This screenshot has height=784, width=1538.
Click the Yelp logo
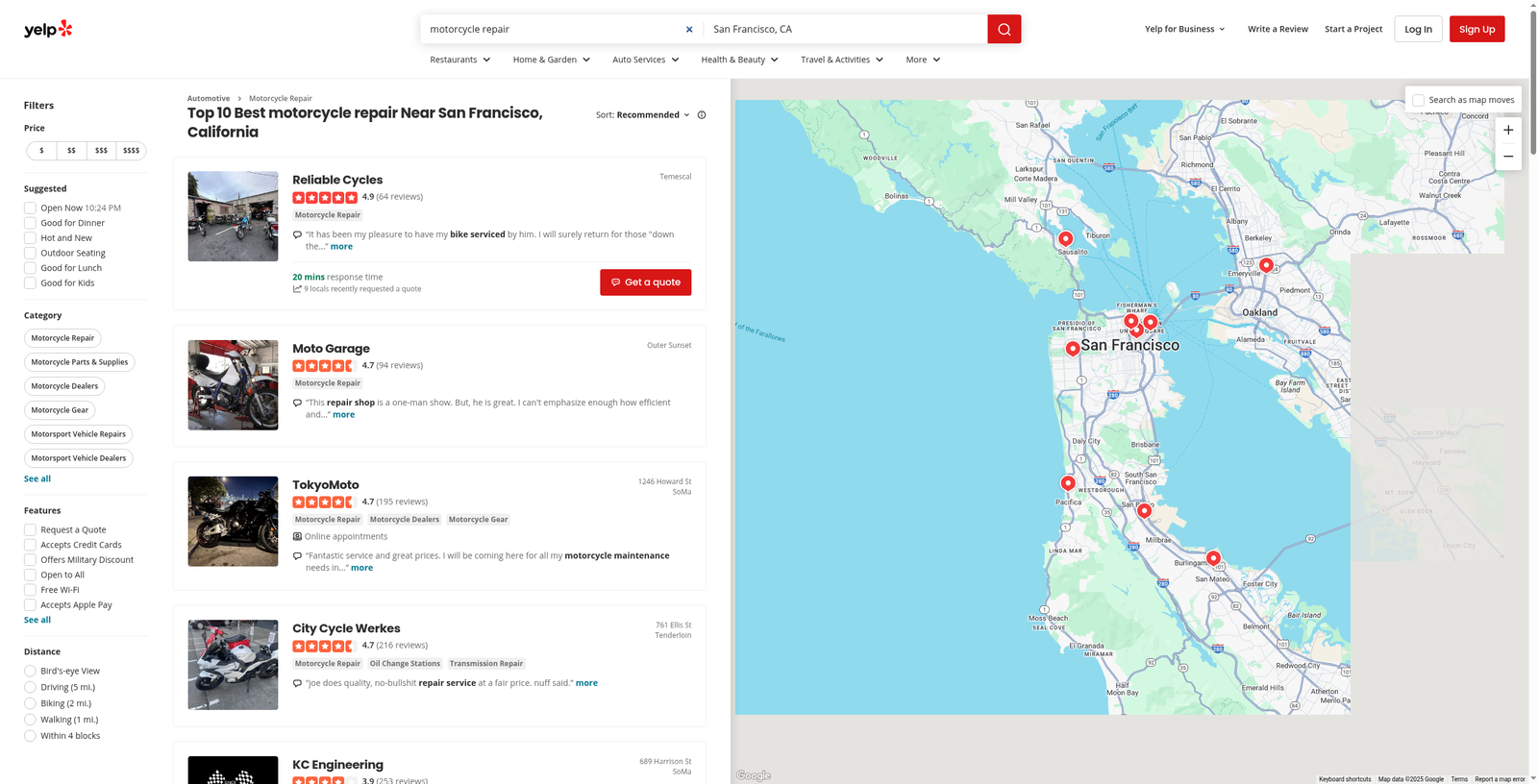48,29
